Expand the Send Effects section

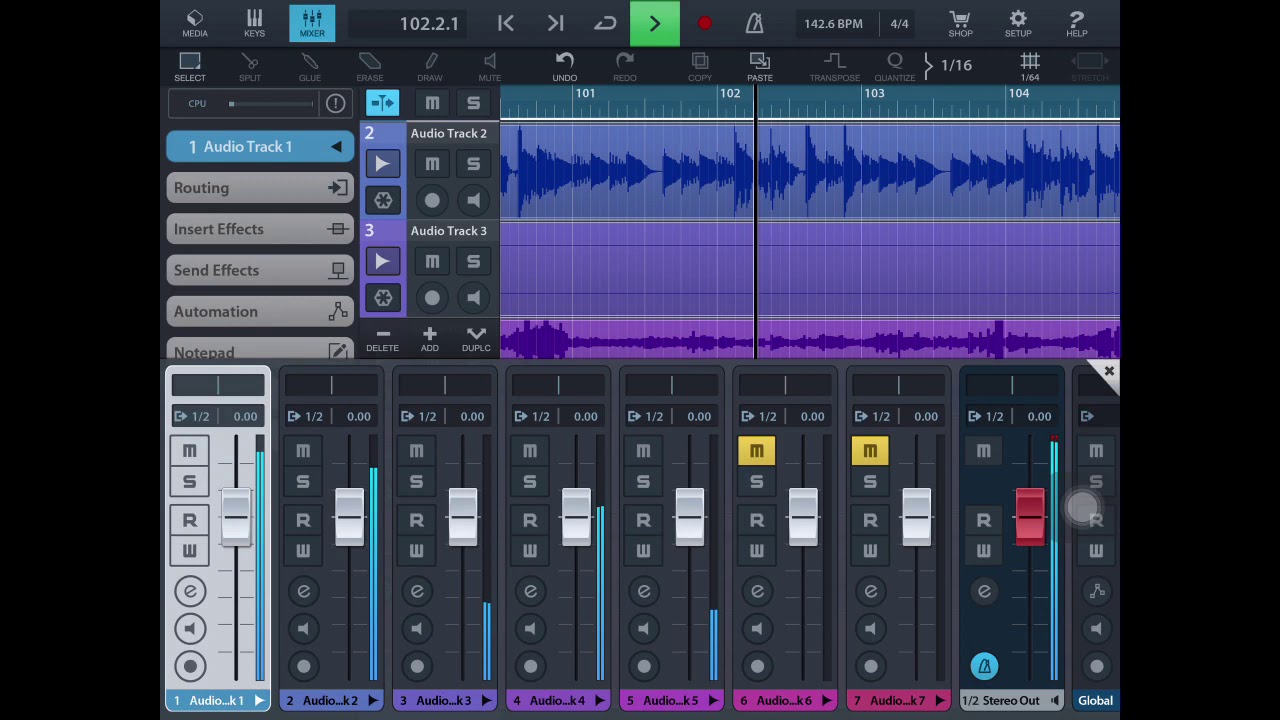pyautogui.click(x=260, y=270)
